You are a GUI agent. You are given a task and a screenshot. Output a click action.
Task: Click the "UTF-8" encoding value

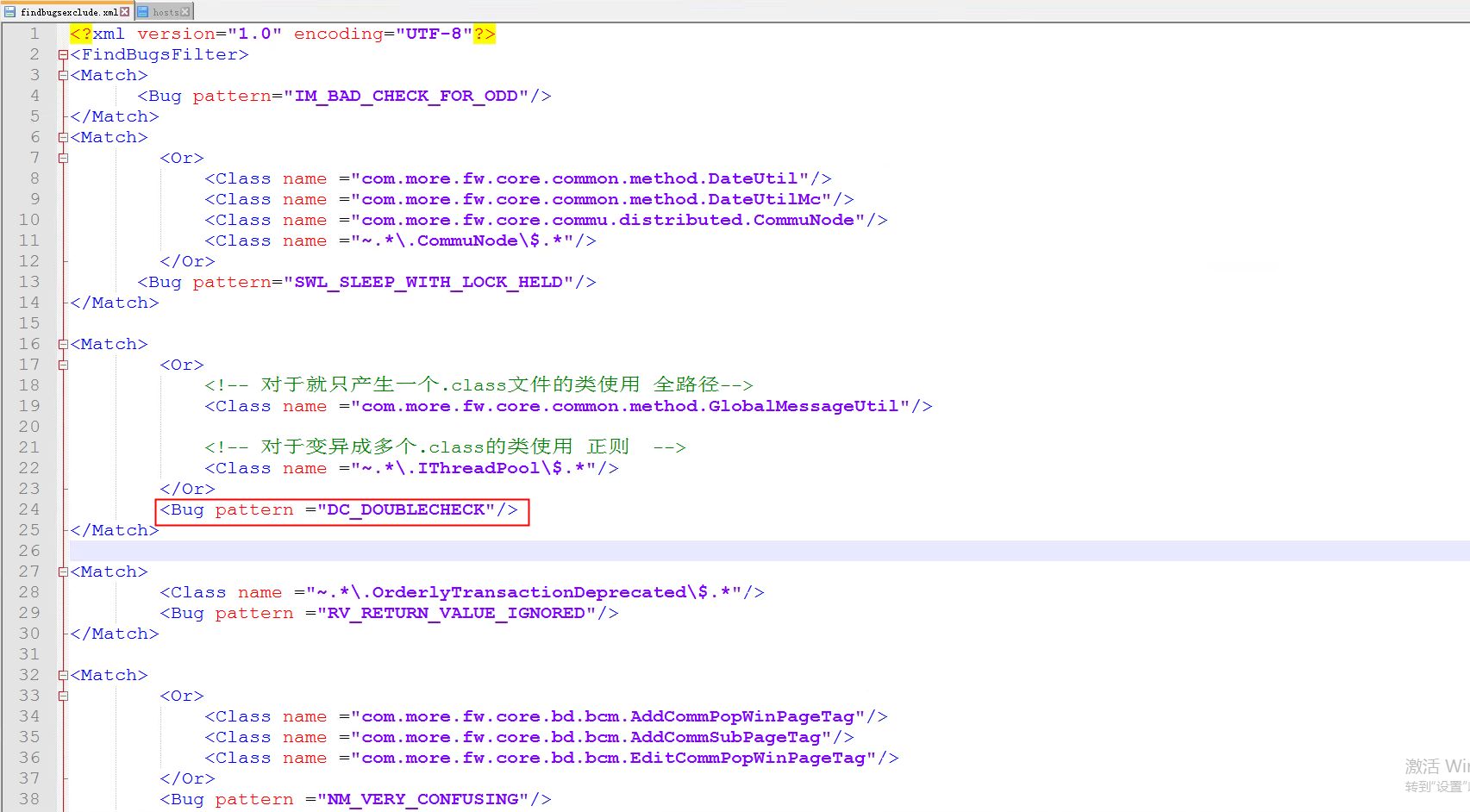(434, 34)
